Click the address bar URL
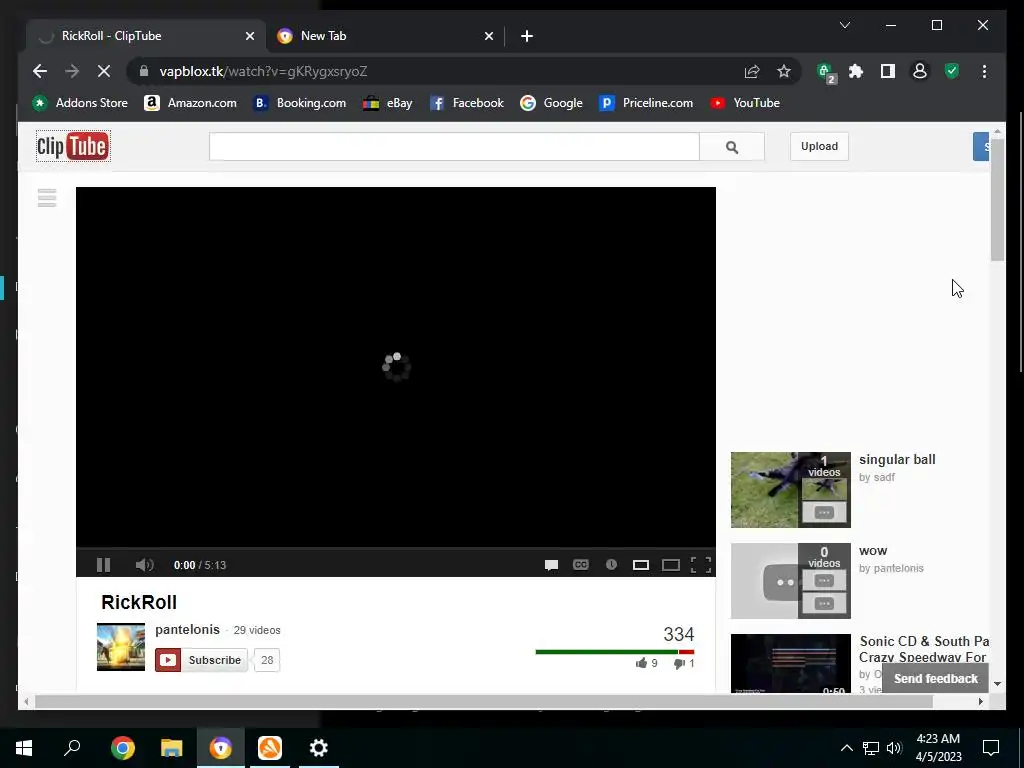The height and width of the screenshot is (768, 1024). [263, 71]
